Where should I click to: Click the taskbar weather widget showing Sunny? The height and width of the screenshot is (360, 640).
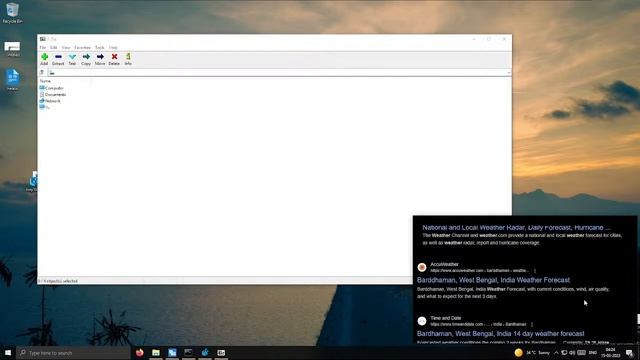pos(532,353)
